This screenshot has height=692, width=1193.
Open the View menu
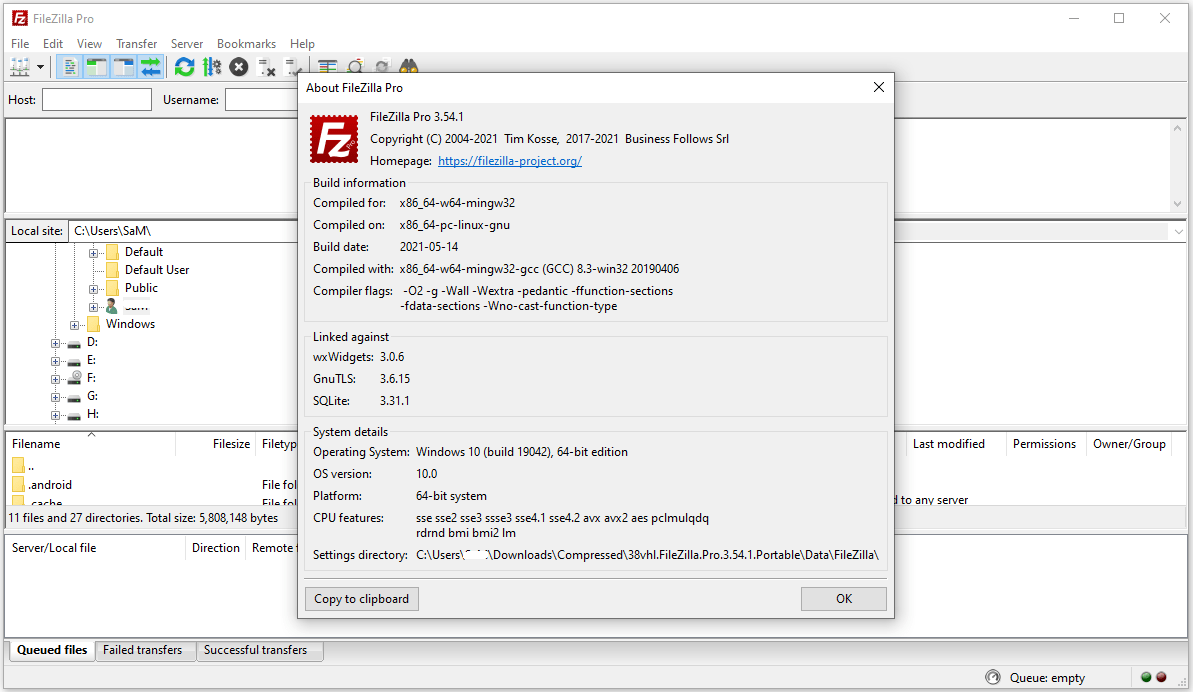tap(89, 43)
